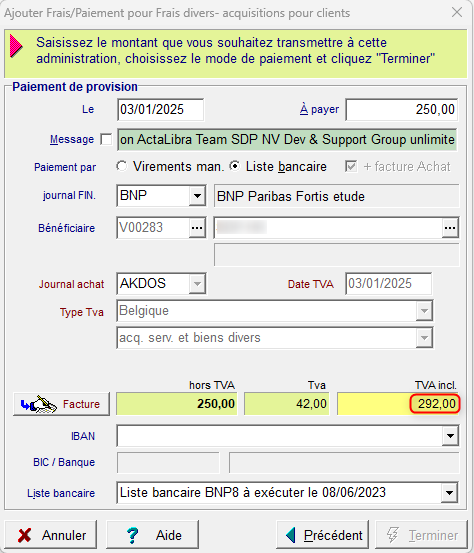
Task: Click the Facture button with hand icon
Action: tap(61, 404)
